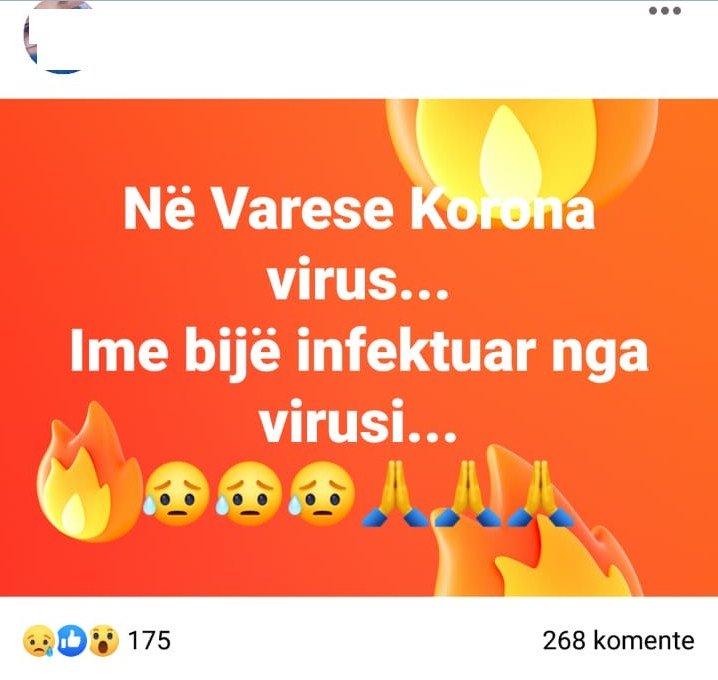Click the leftmost crying face emoji

[176, 494]
